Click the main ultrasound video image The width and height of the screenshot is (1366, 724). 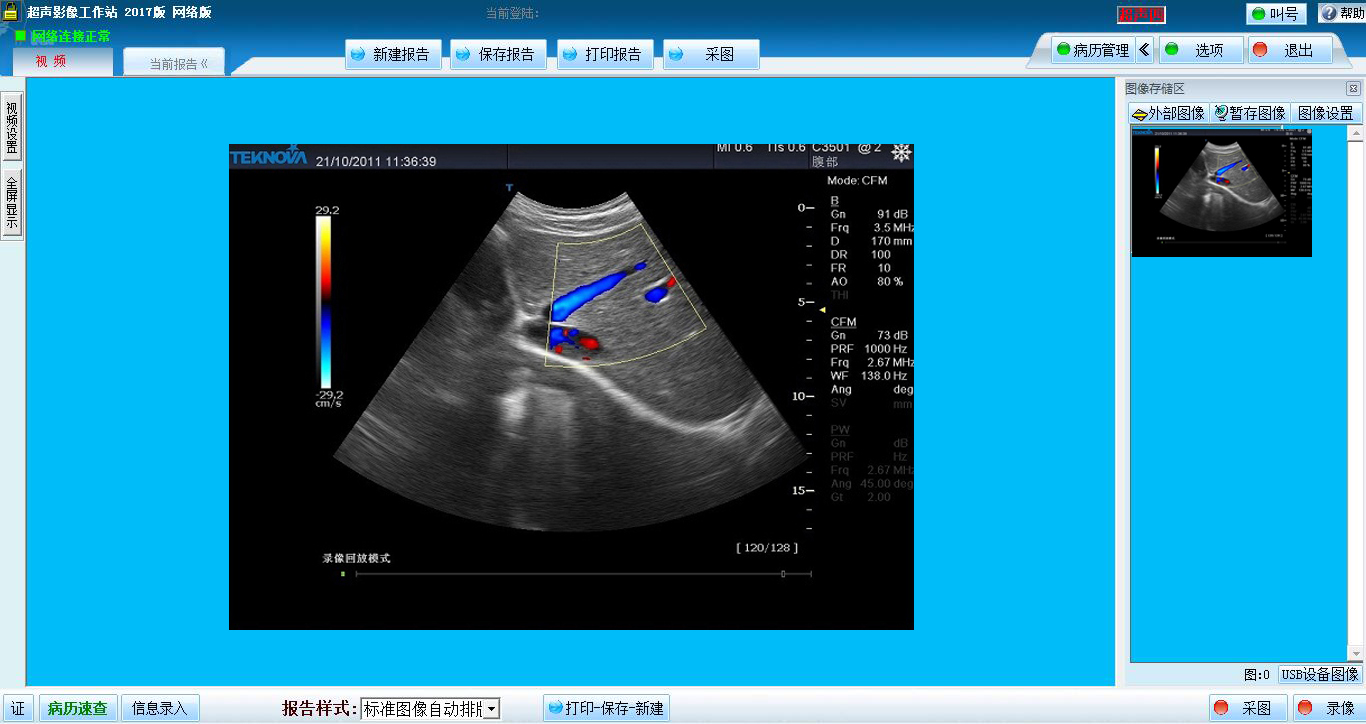tap(571, 387)
